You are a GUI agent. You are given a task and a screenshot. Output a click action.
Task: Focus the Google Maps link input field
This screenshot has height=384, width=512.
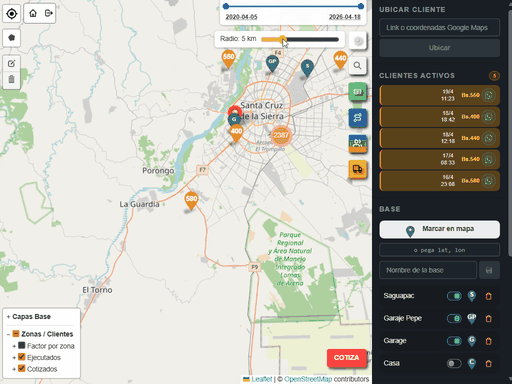point(439,28)
